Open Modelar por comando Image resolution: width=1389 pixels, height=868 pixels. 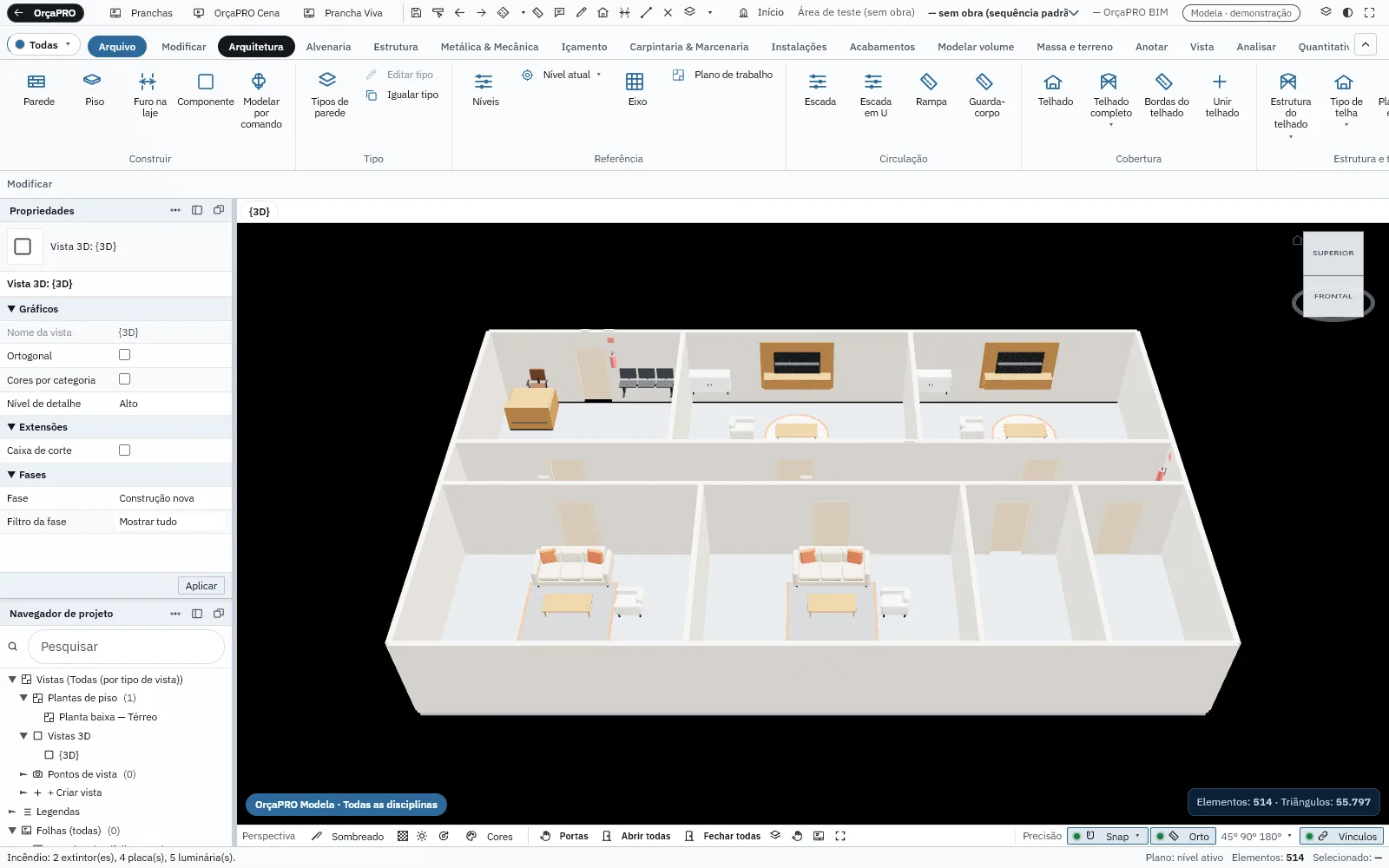(x=261, y=101)
